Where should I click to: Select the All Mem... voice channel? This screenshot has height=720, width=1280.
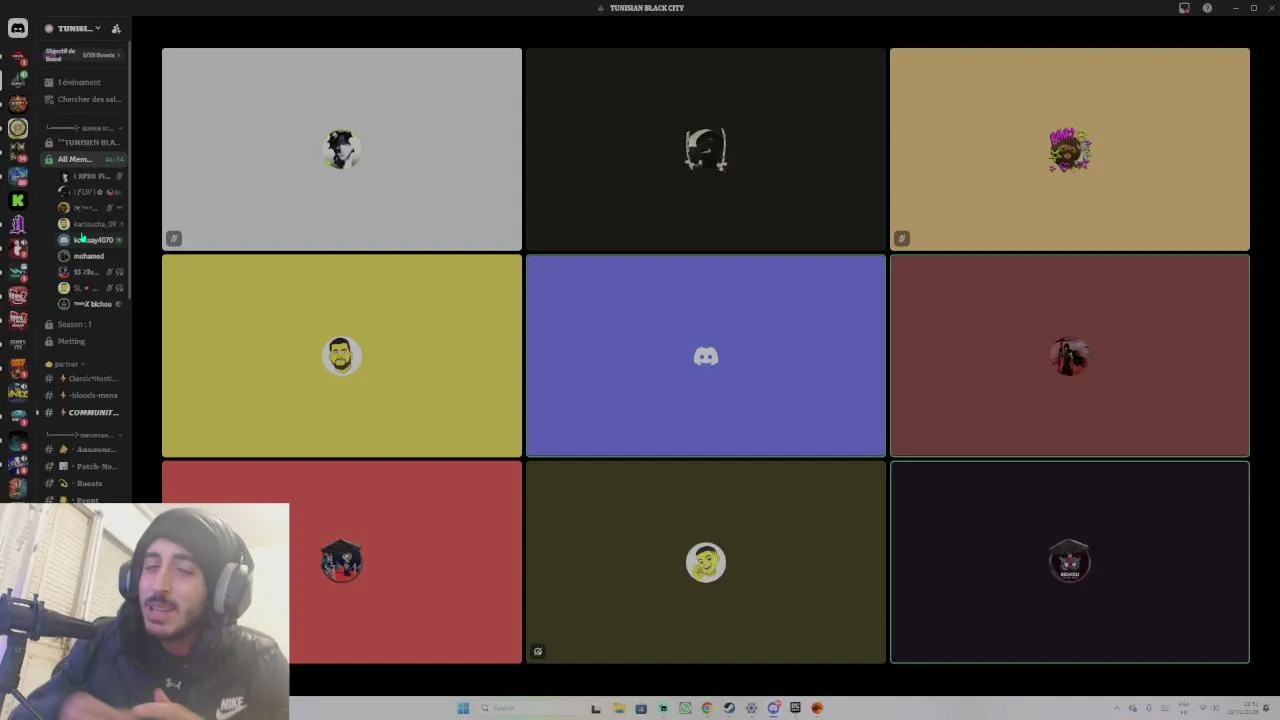click(83, 159)
